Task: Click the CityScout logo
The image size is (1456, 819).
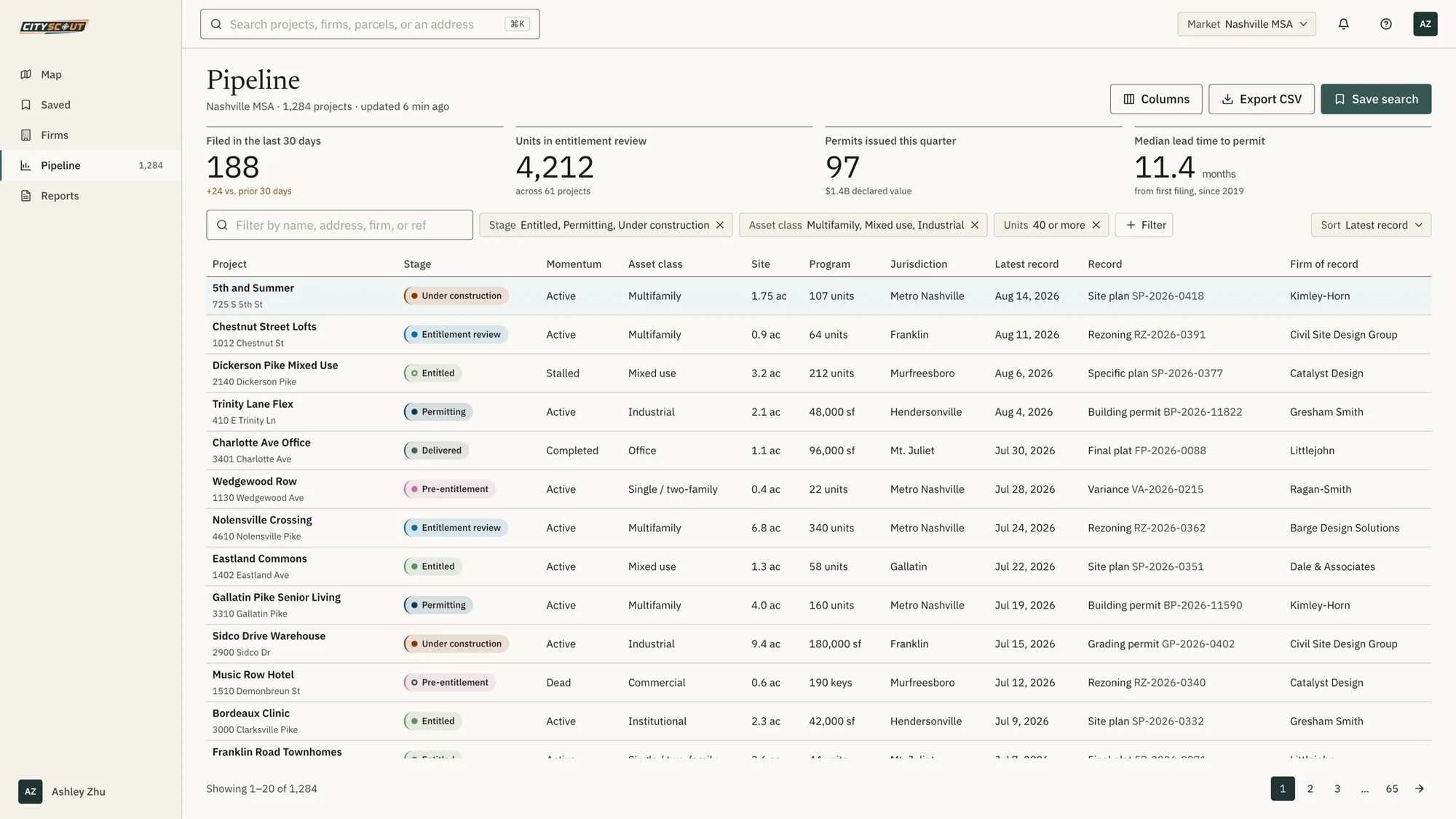Action: pos(54,26)
